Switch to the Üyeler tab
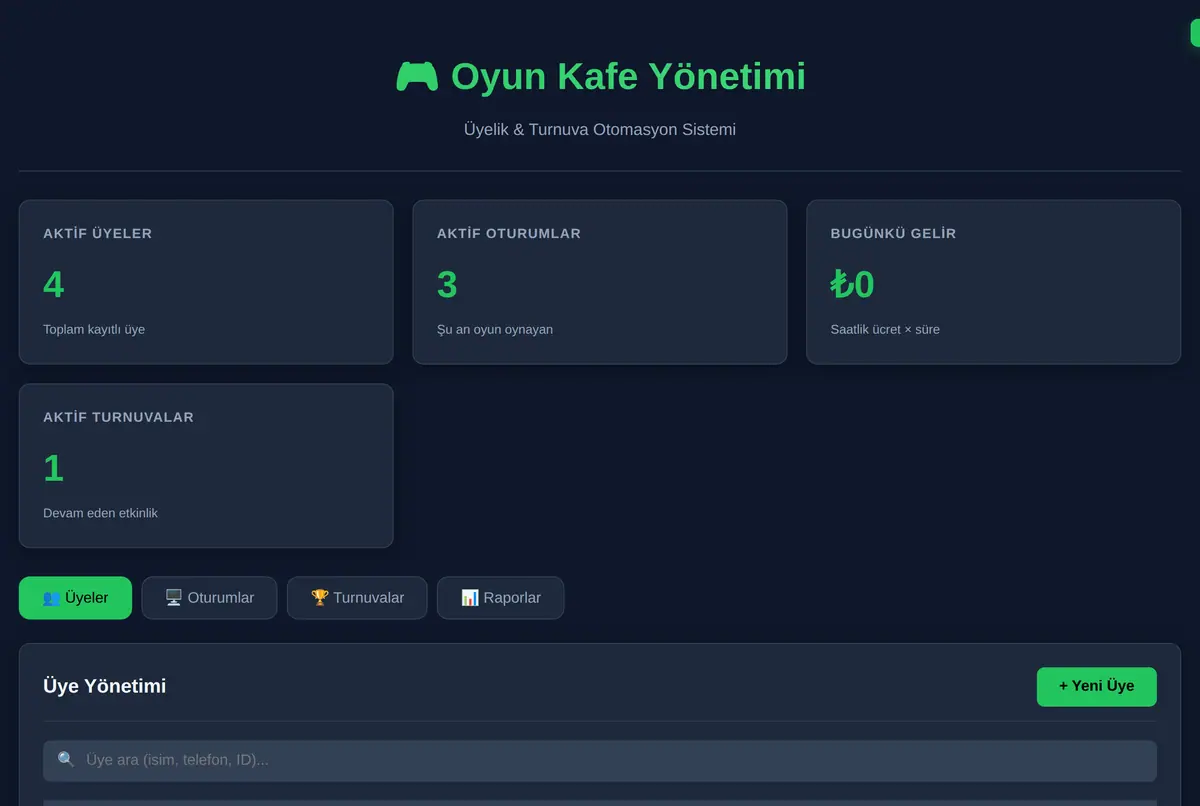 (75, 598)
